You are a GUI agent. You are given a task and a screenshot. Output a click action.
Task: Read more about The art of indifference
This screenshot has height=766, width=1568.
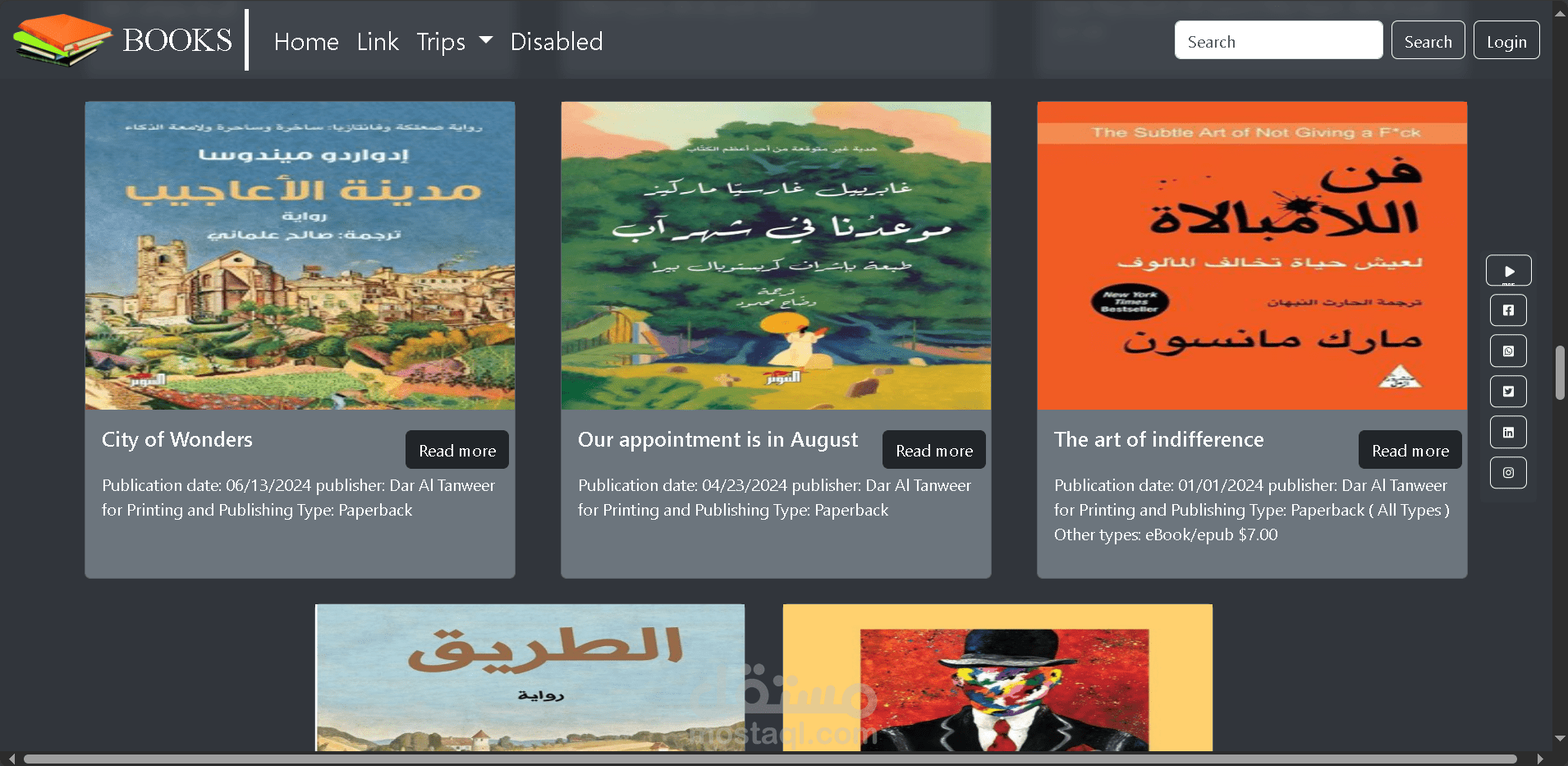[1410, 450]
